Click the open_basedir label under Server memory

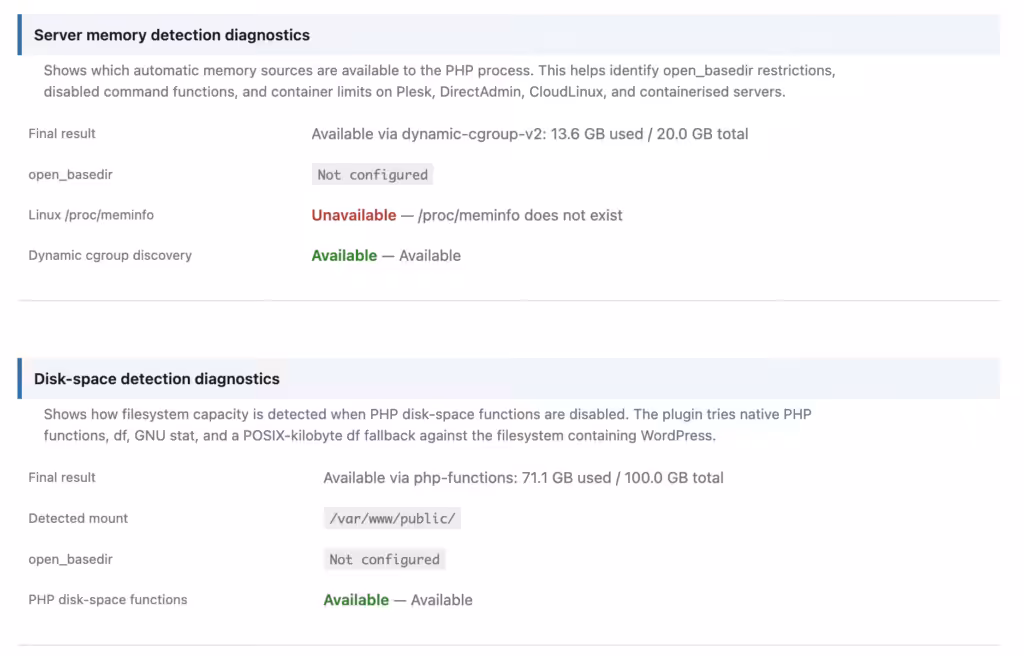coord(71,174)
